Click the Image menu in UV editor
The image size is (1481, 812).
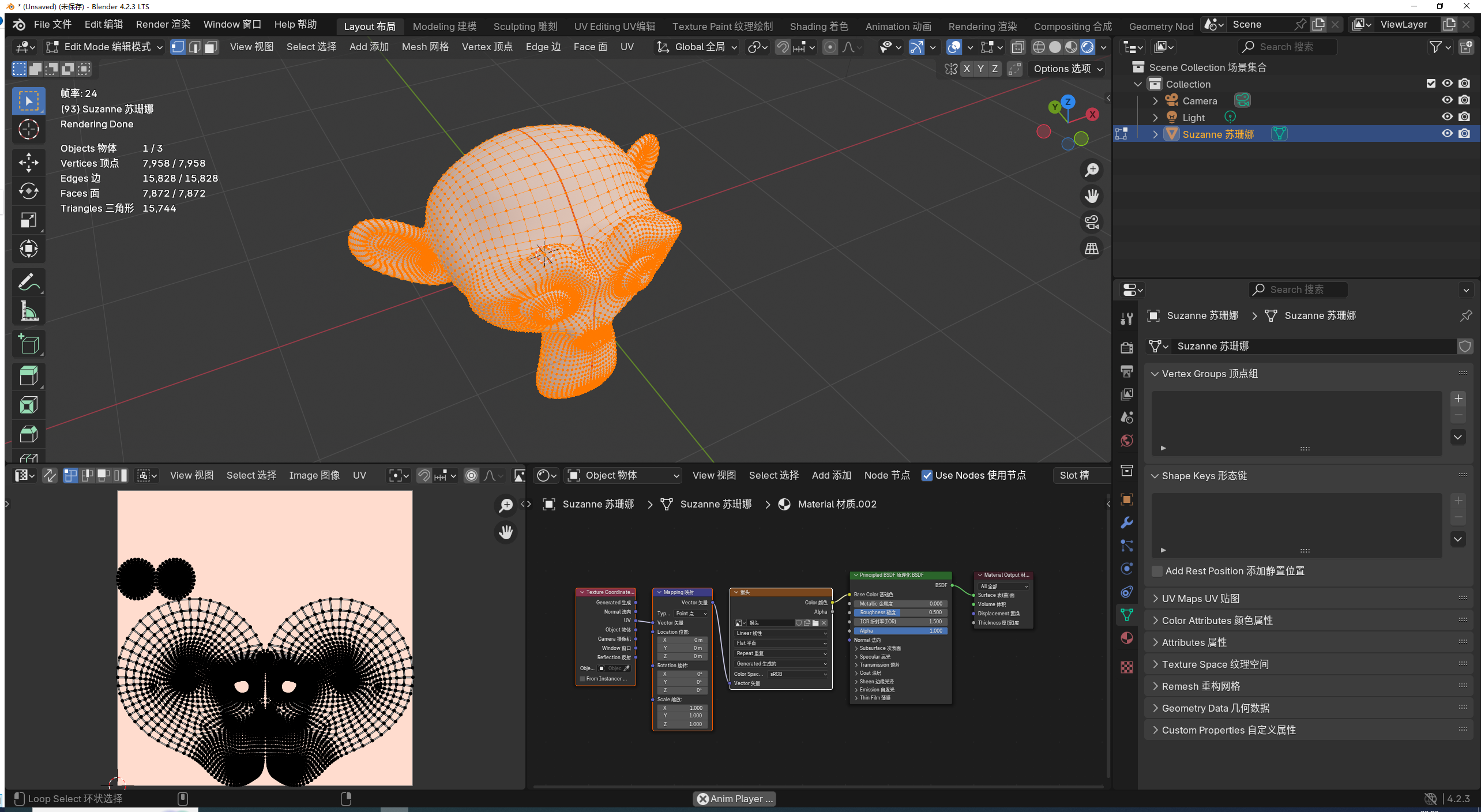click(314, 476)
